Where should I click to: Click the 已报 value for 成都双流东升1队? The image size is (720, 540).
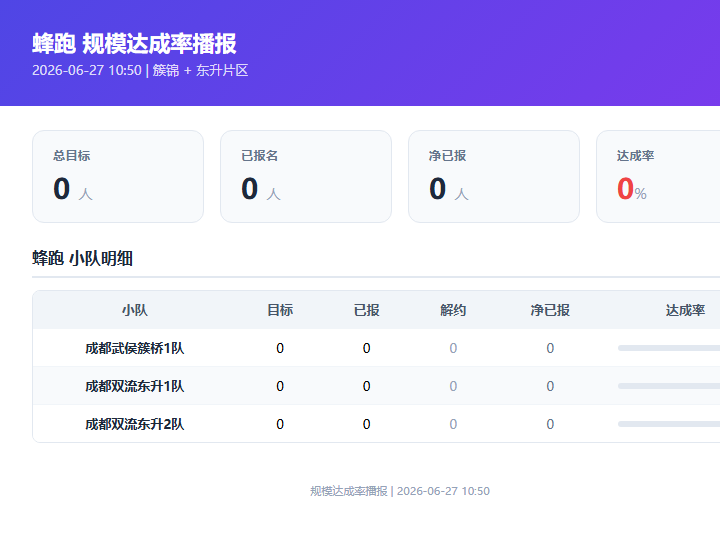click(x=366, y=386)
